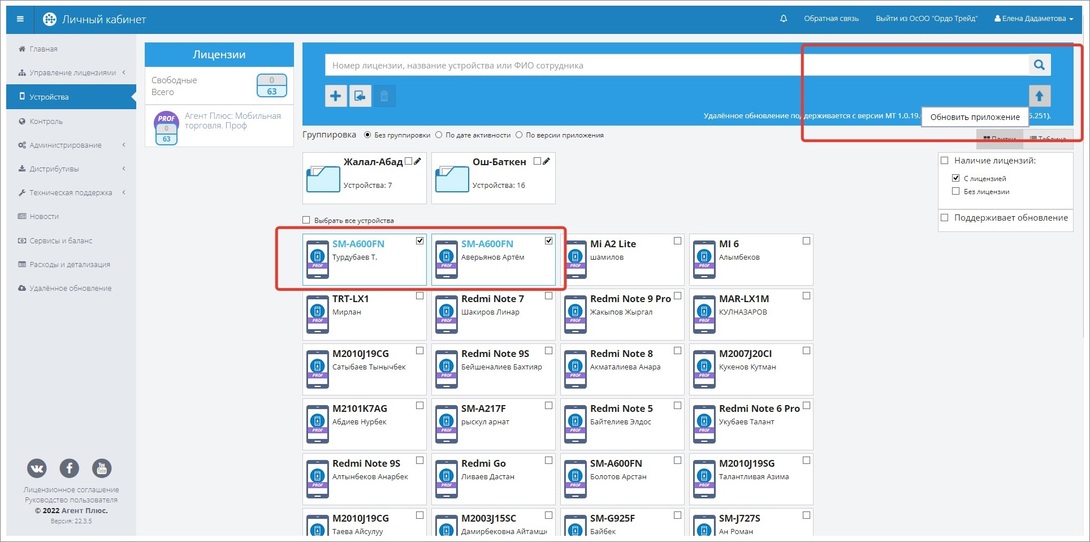Click 'Обратная связь' link in header
The image size is (1090, 542).
coord(831,19)
